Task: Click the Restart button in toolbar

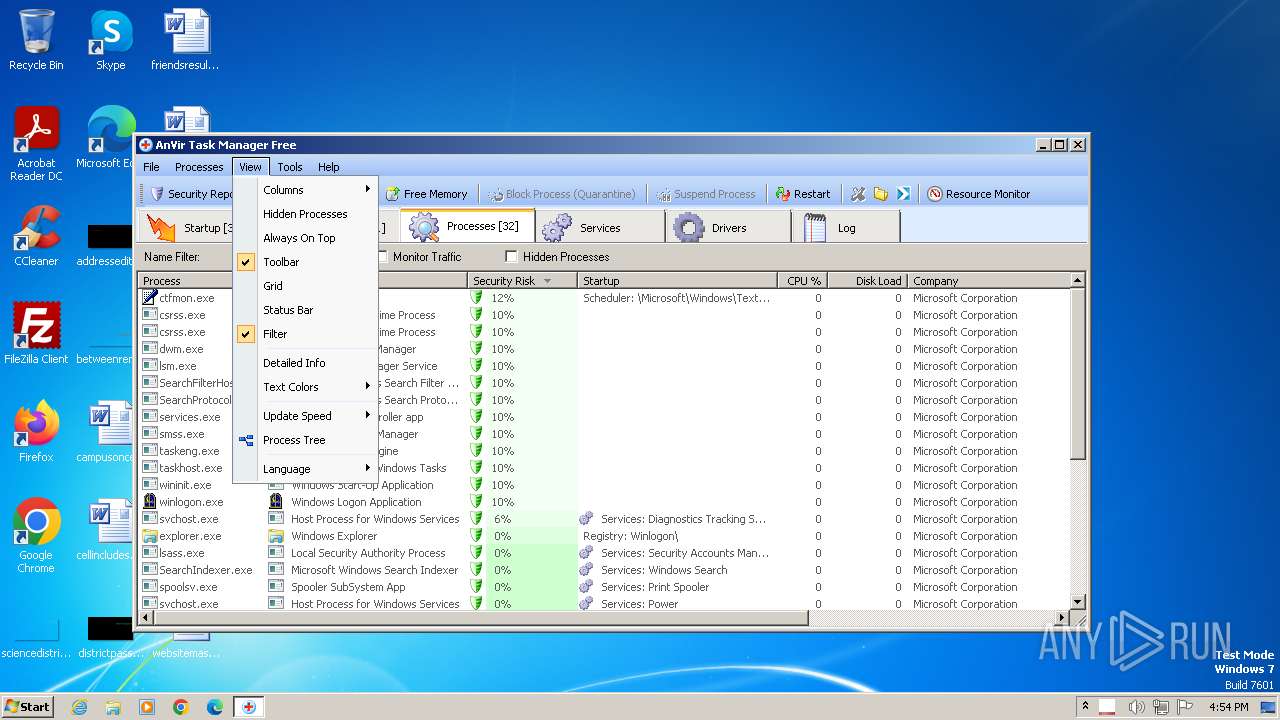Action: click(x=802, y=194)
